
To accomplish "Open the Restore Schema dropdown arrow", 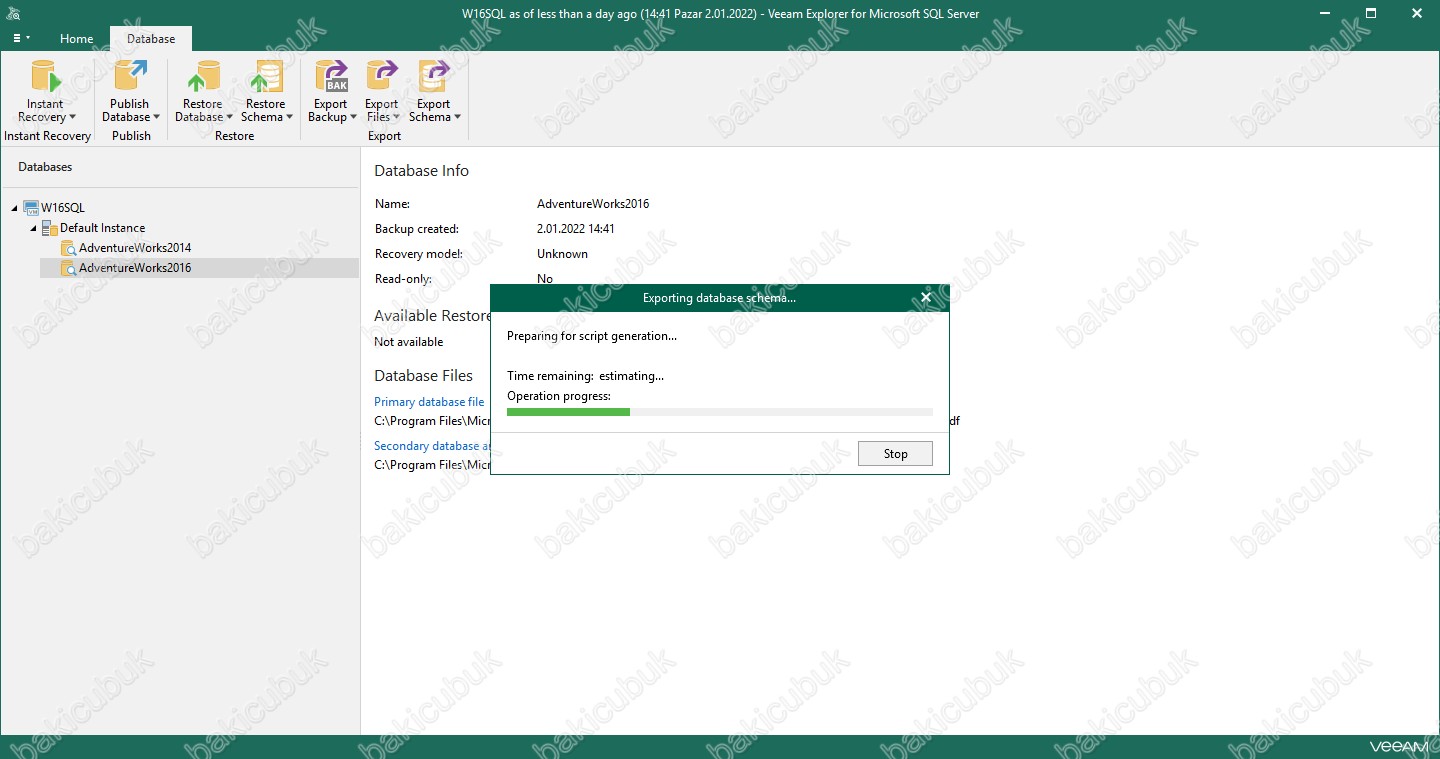I will point(289,118).
